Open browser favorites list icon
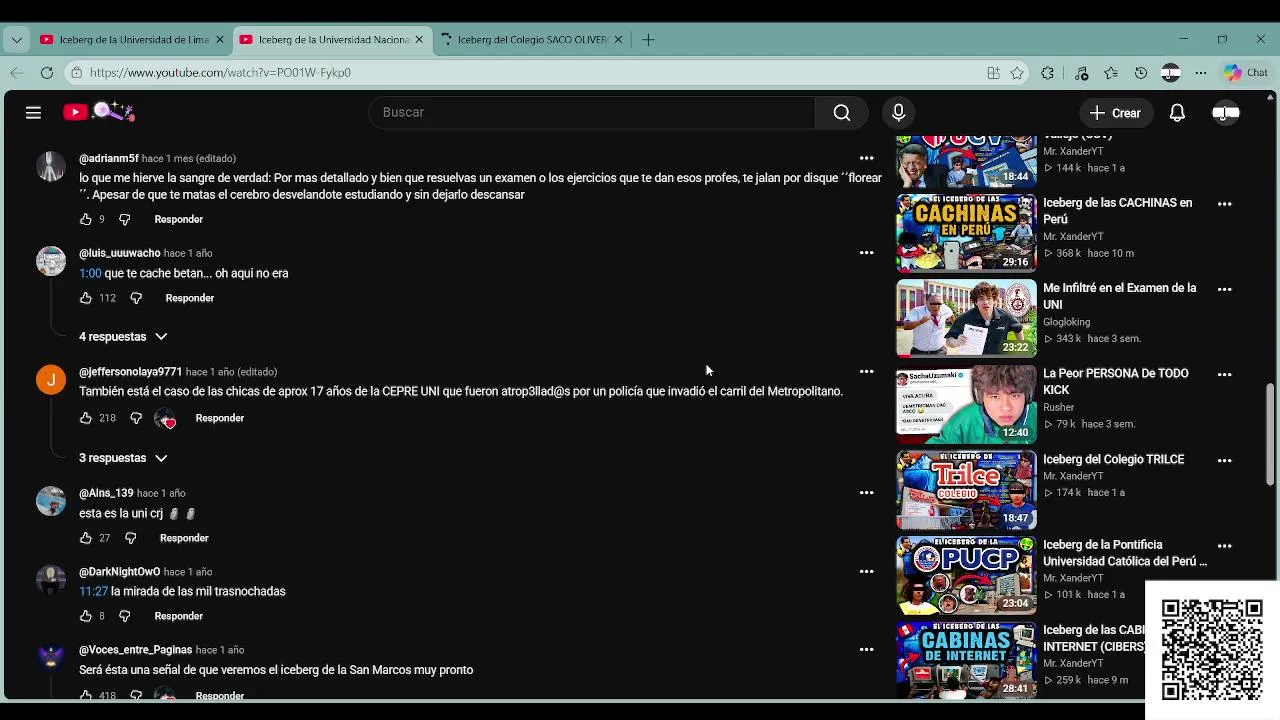The image size is (1280, 720). [1111, 72]
